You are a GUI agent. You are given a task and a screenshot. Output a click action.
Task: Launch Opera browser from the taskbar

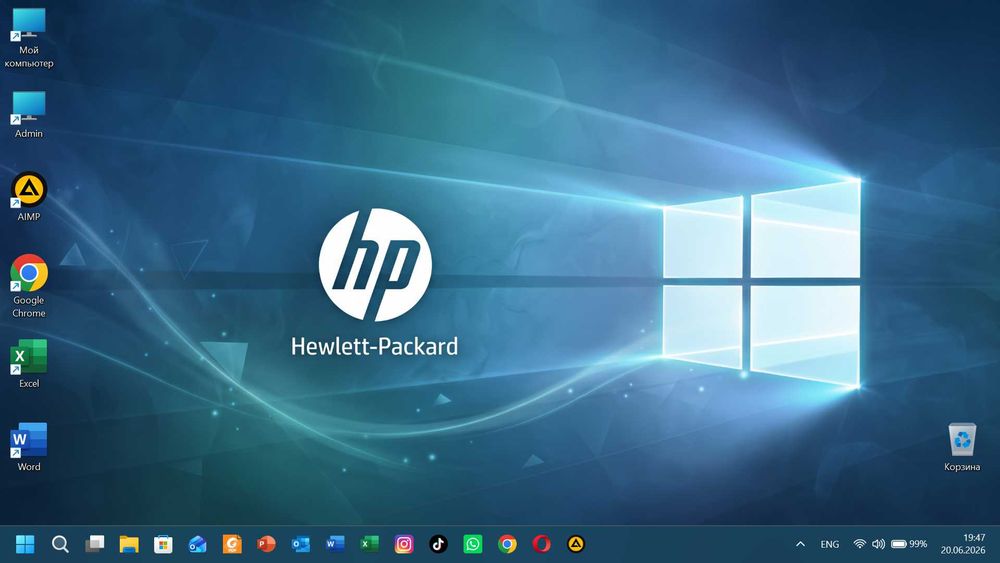[x=541, y=544]
